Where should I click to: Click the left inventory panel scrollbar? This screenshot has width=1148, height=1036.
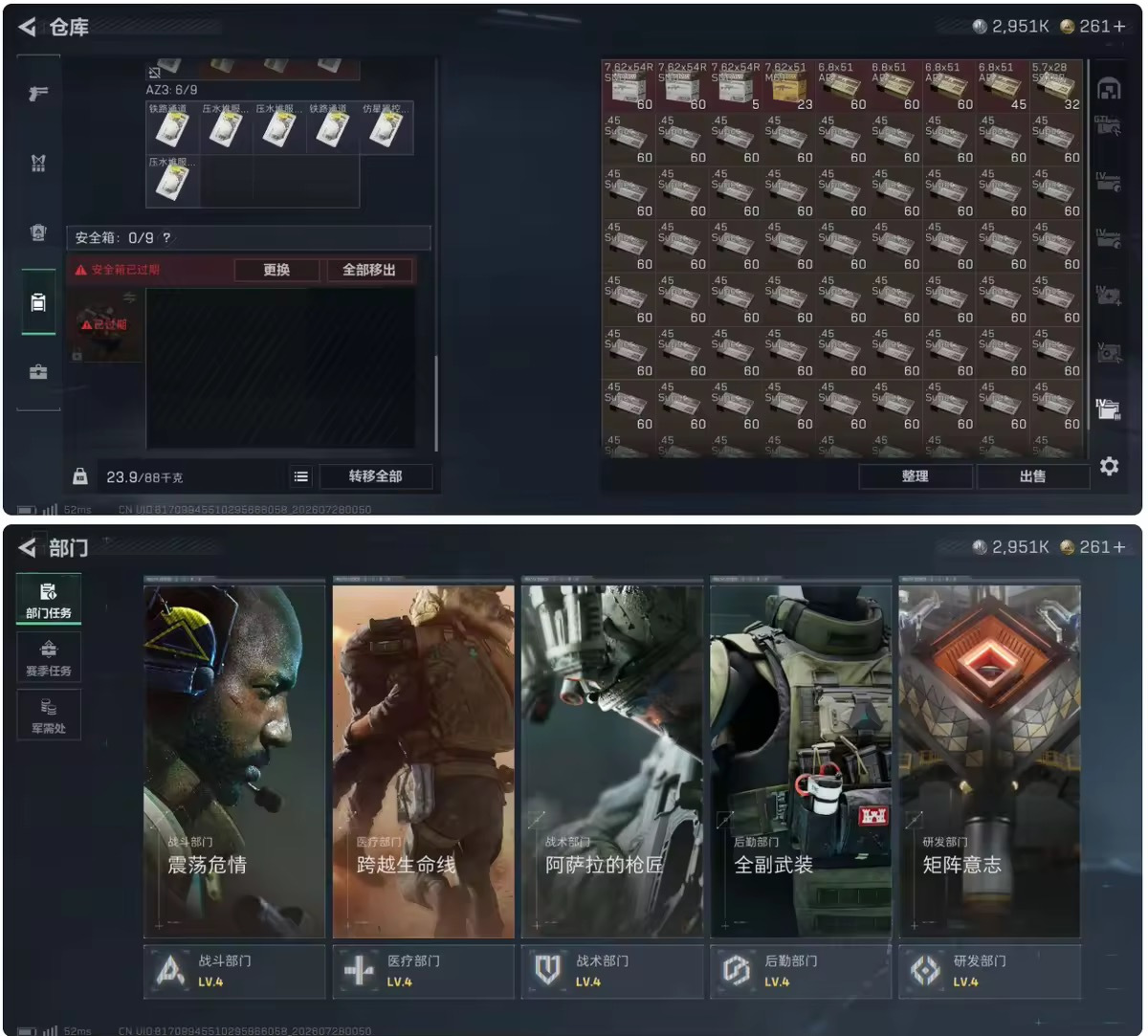pyautogui.click(x=436, y=402)
